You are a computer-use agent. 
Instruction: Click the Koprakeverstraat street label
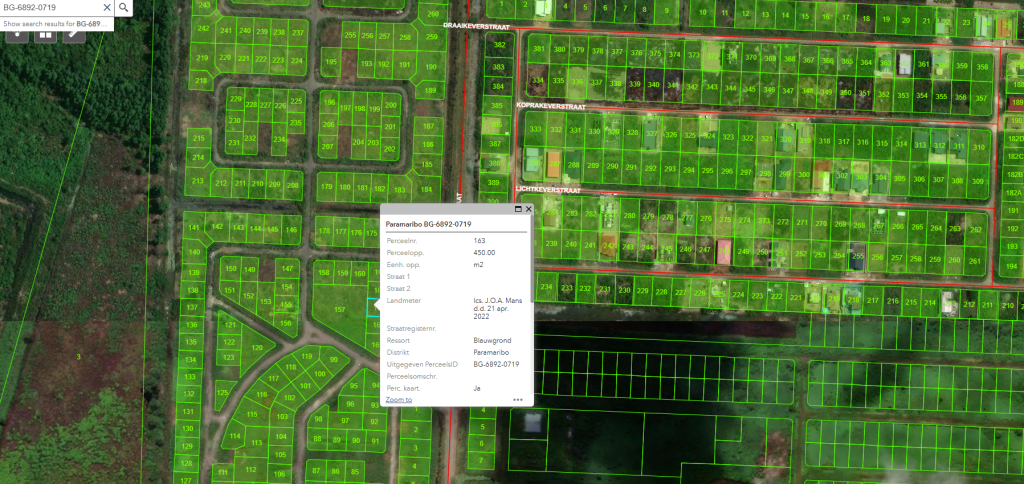(550, 105)
